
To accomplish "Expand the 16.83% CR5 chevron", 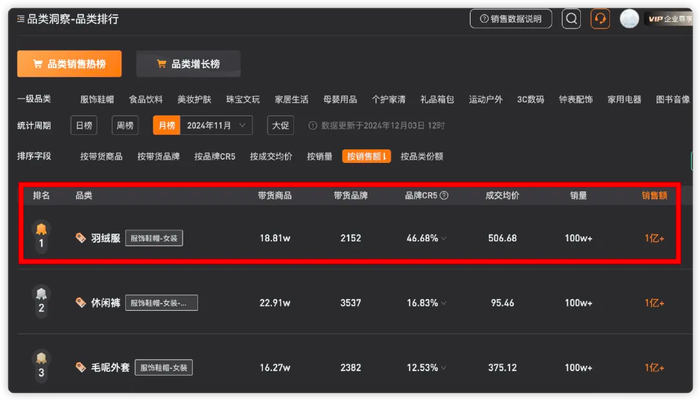I will [444, 303].
